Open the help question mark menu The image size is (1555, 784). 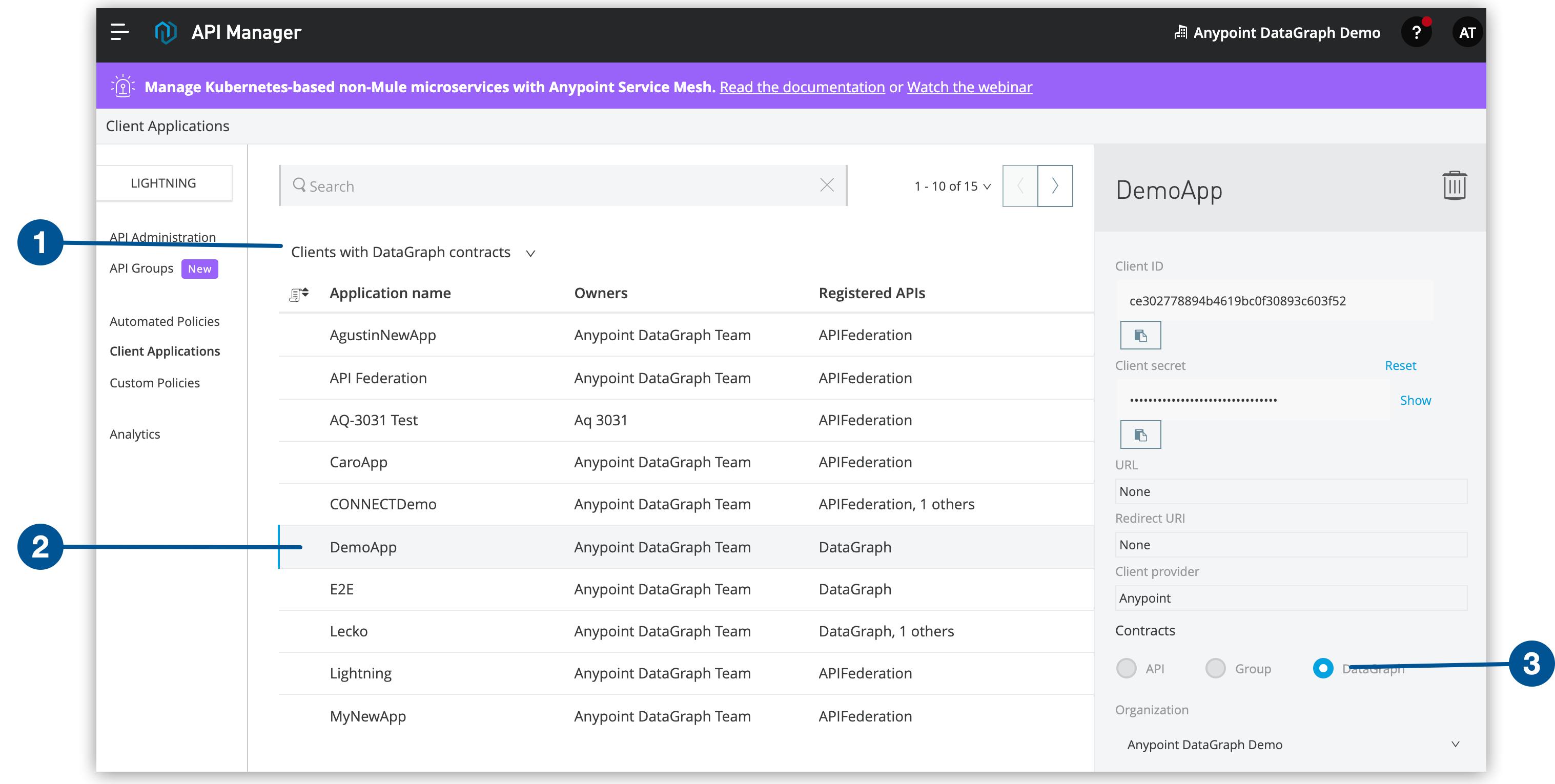tap(1416, 32)
